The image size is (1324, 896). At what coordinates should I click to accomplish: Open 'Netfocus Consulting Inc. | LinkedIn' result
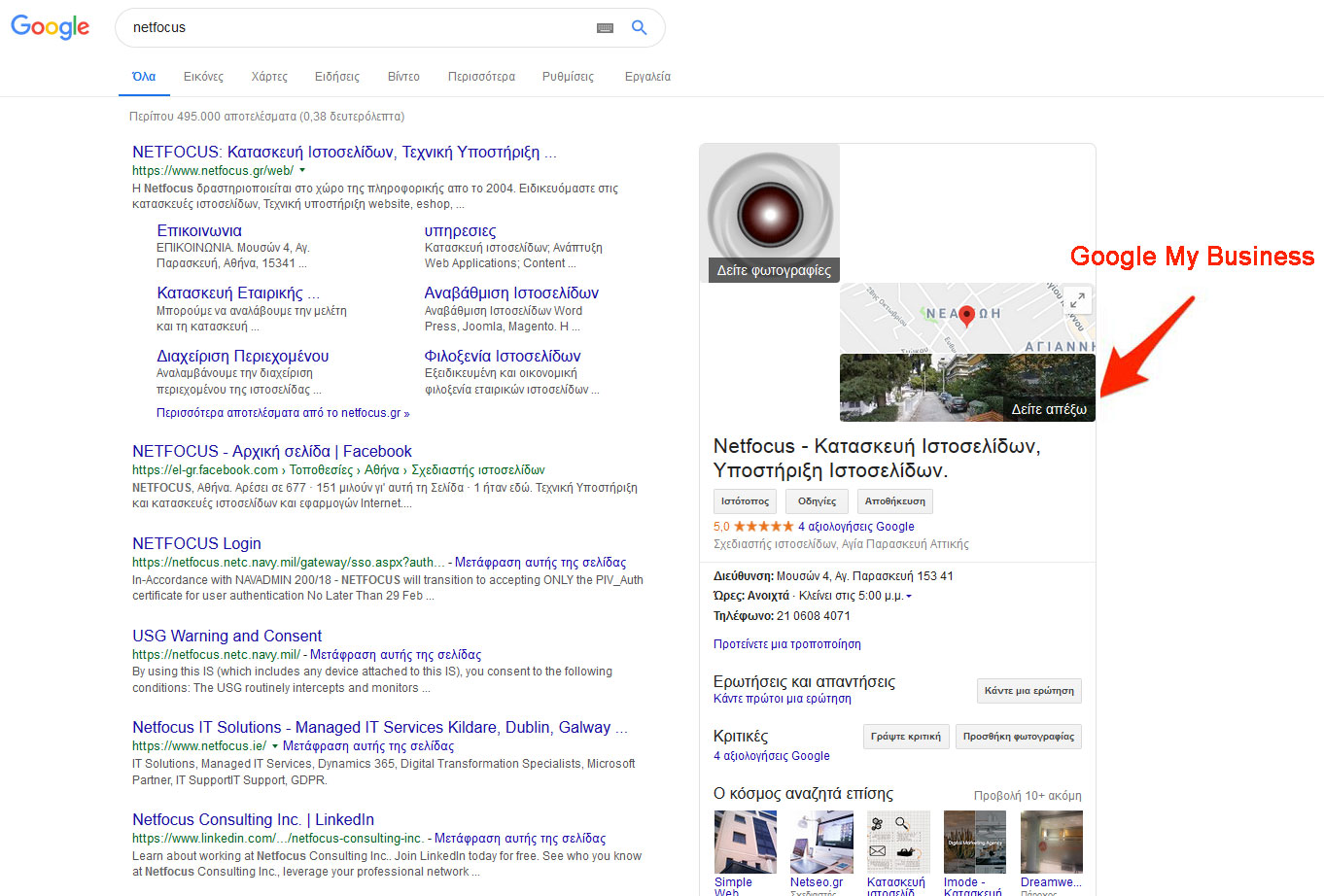pyautogui.click(x=253, y=820)
